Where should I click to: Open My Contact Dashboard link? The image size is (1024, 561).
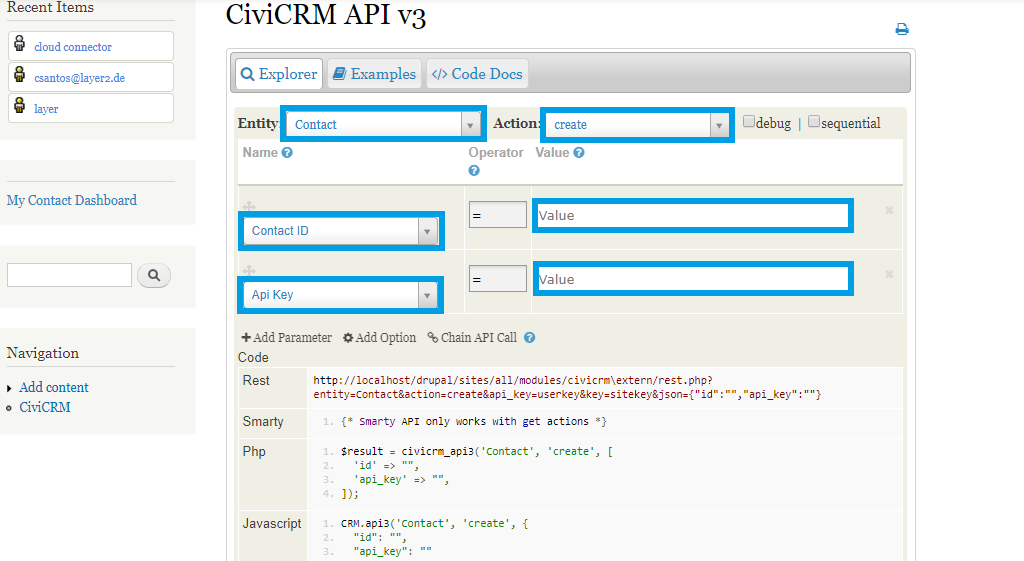(72, 200)
